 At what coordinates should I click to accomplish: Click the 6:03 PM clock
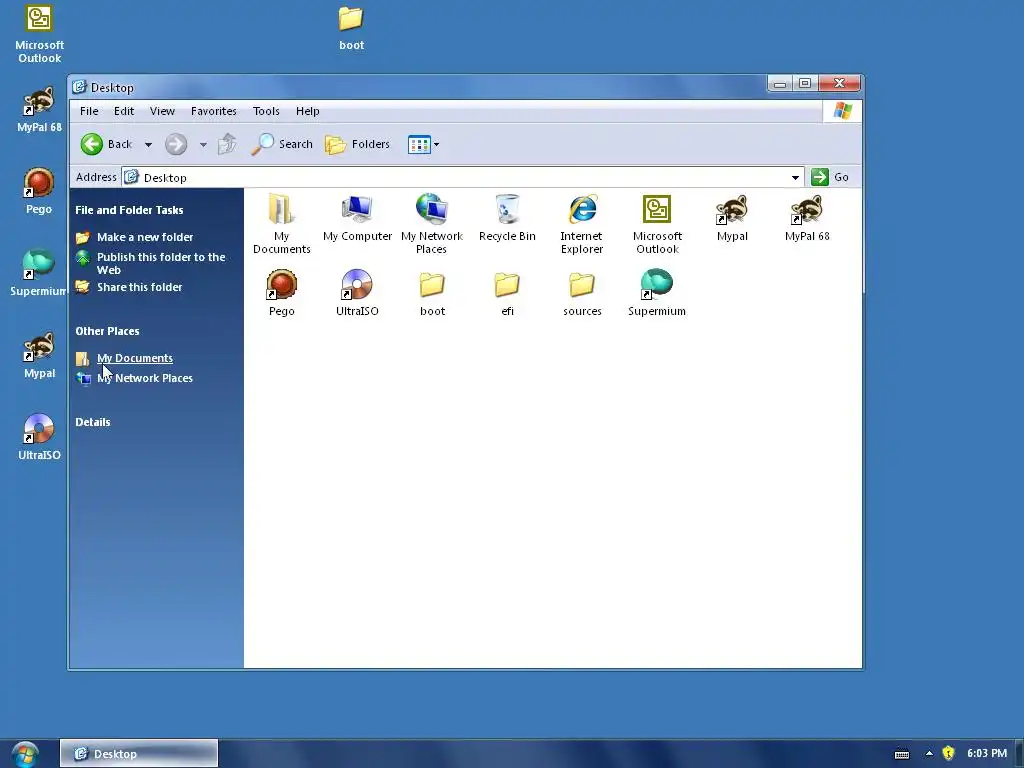pyautogui.click(x=987, y=754)
